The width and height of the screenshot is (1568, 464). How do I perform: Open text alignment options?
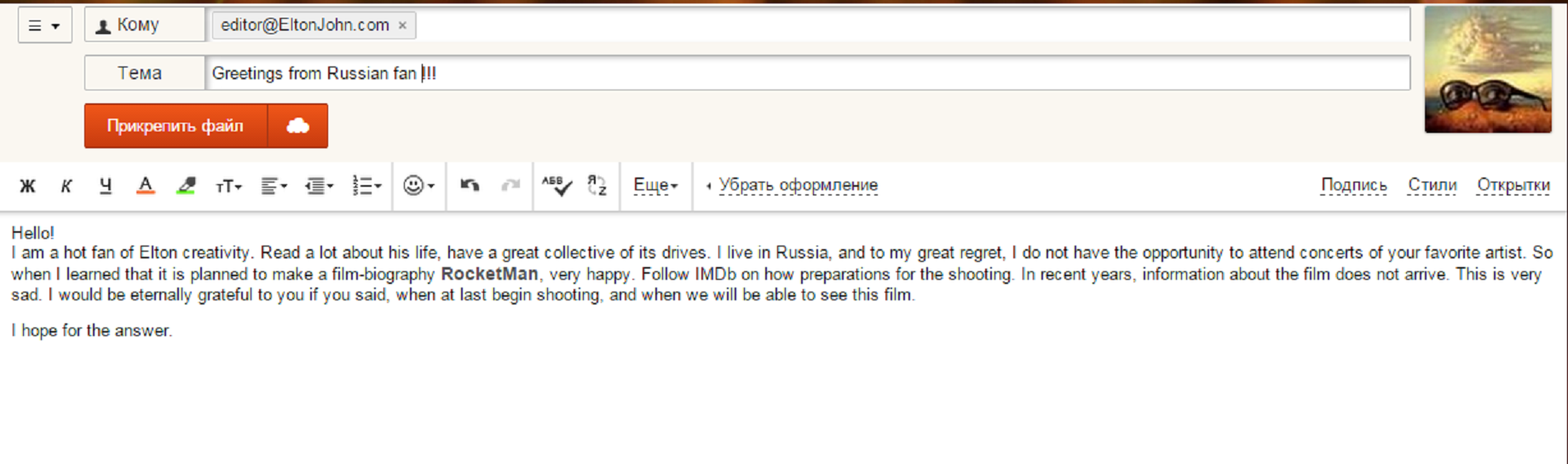pyautogui.click(x=274, y=186)
